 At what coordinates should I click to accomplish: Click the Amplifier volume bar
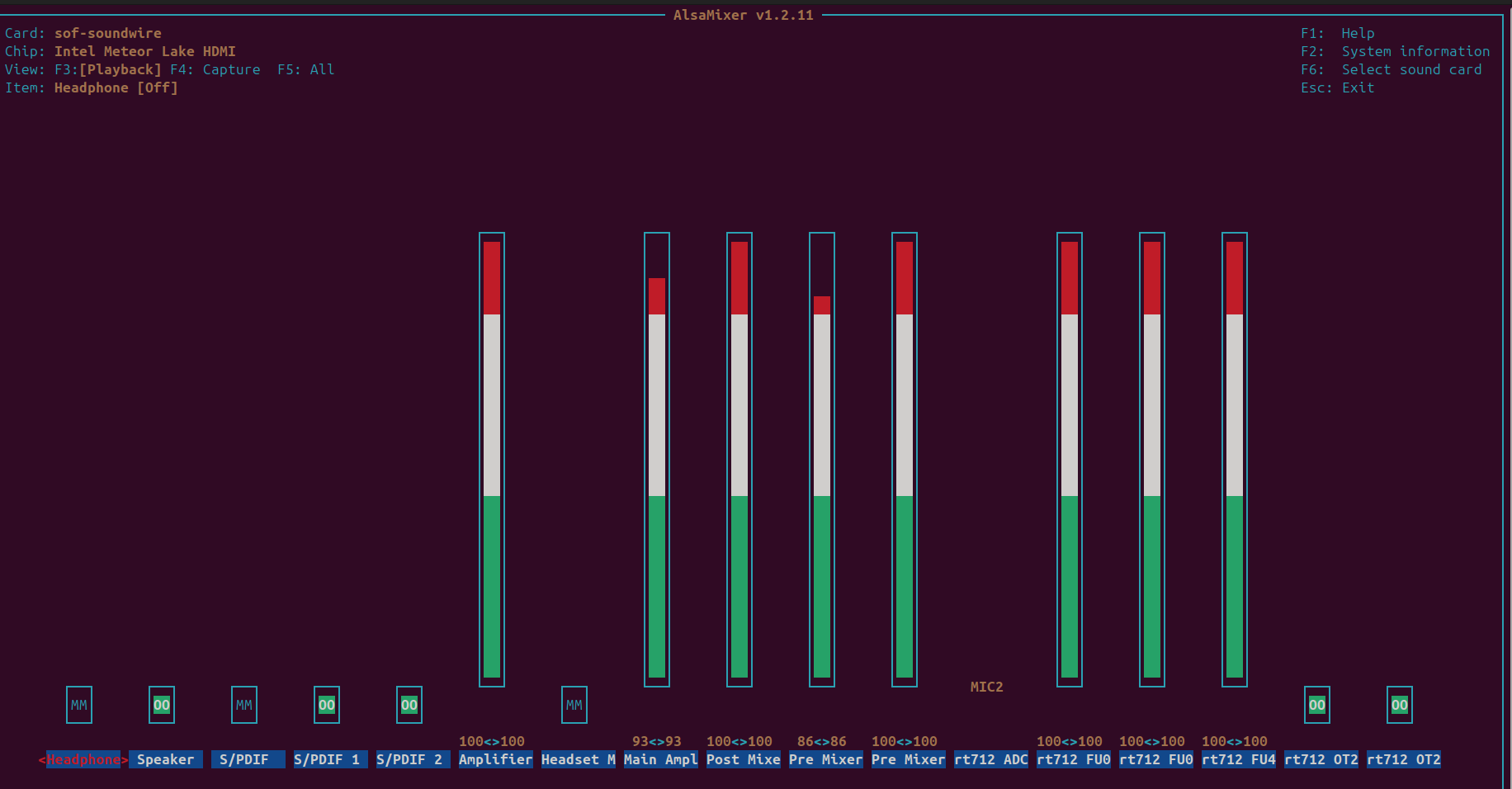tap(492, 460)
